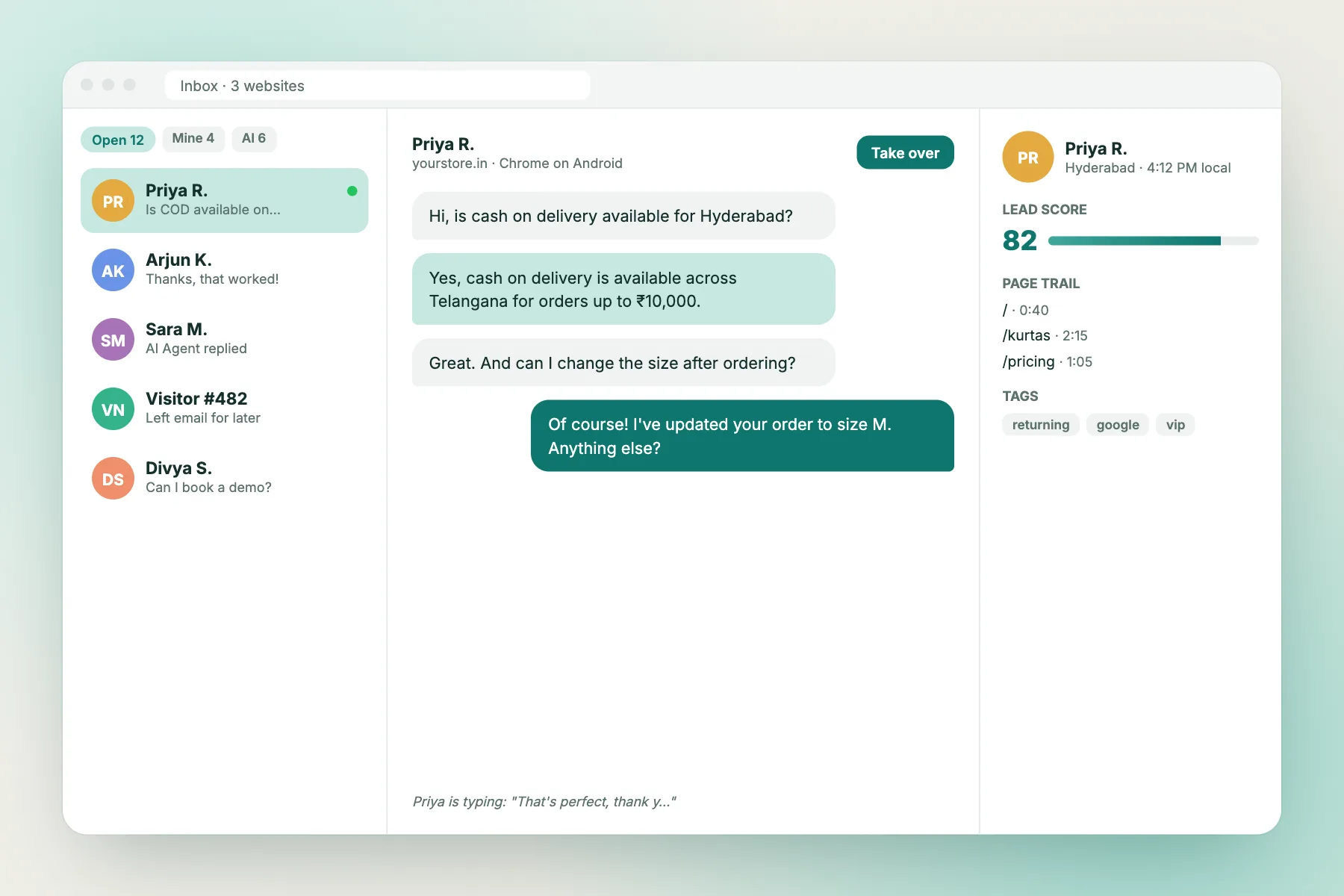This screenshot has width=1344, height=896.
Task: Click the Inbox · 3 websites title field
Action: pyautogui.click(x=378, y=85)
